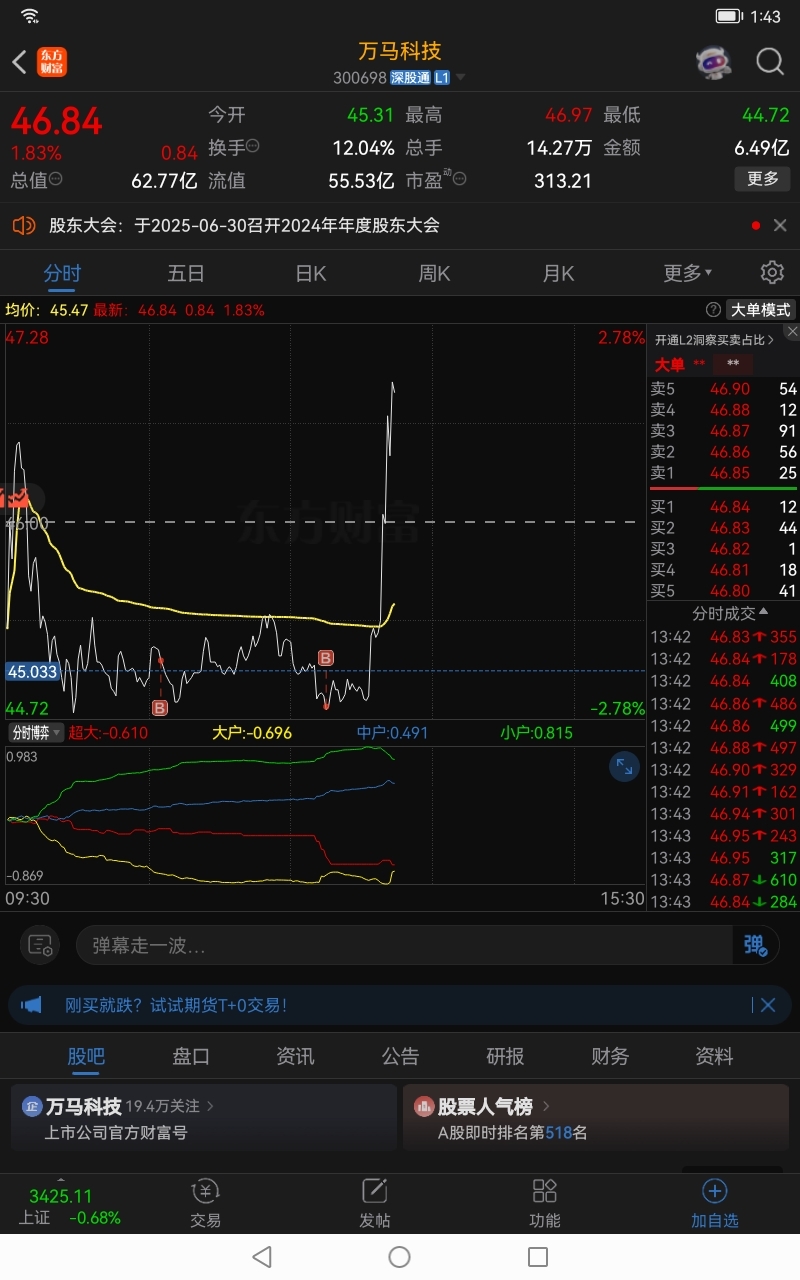
Task: Add stock via 加自选 icon
Action: (x=714, y=1203)
